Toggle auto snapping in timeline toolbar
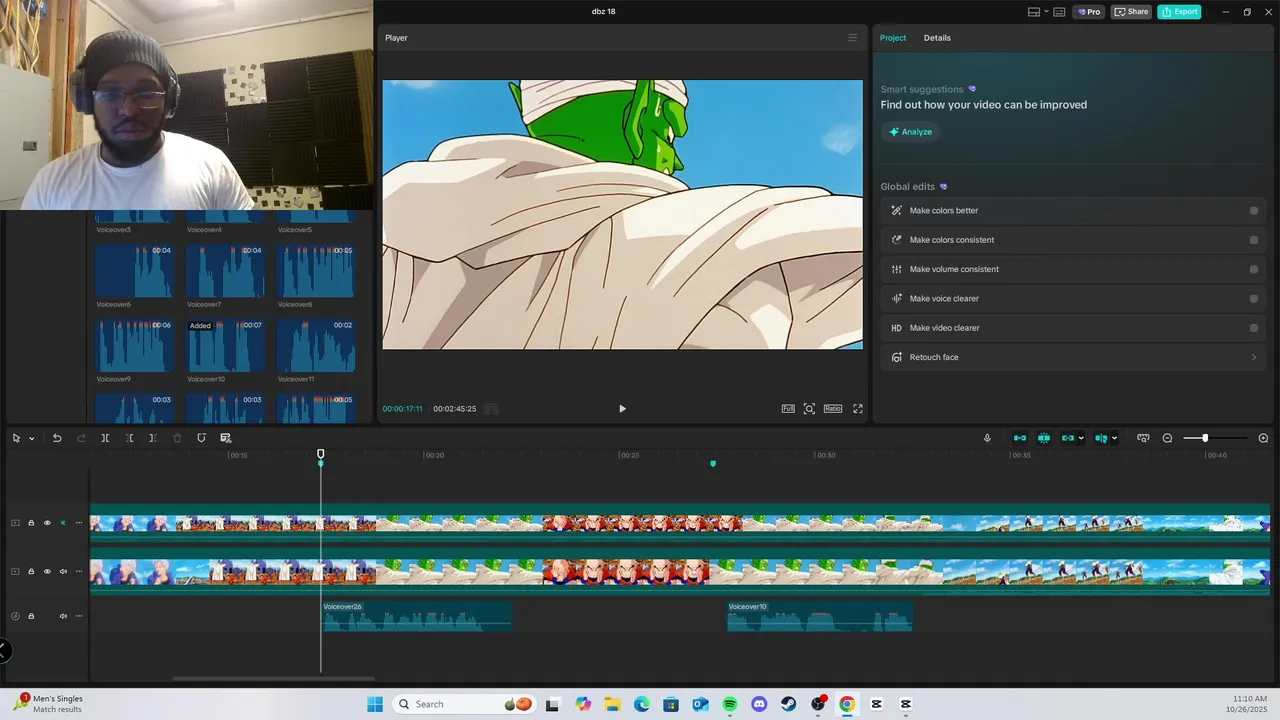1280x720 pixels. [x=1044, y=438]
